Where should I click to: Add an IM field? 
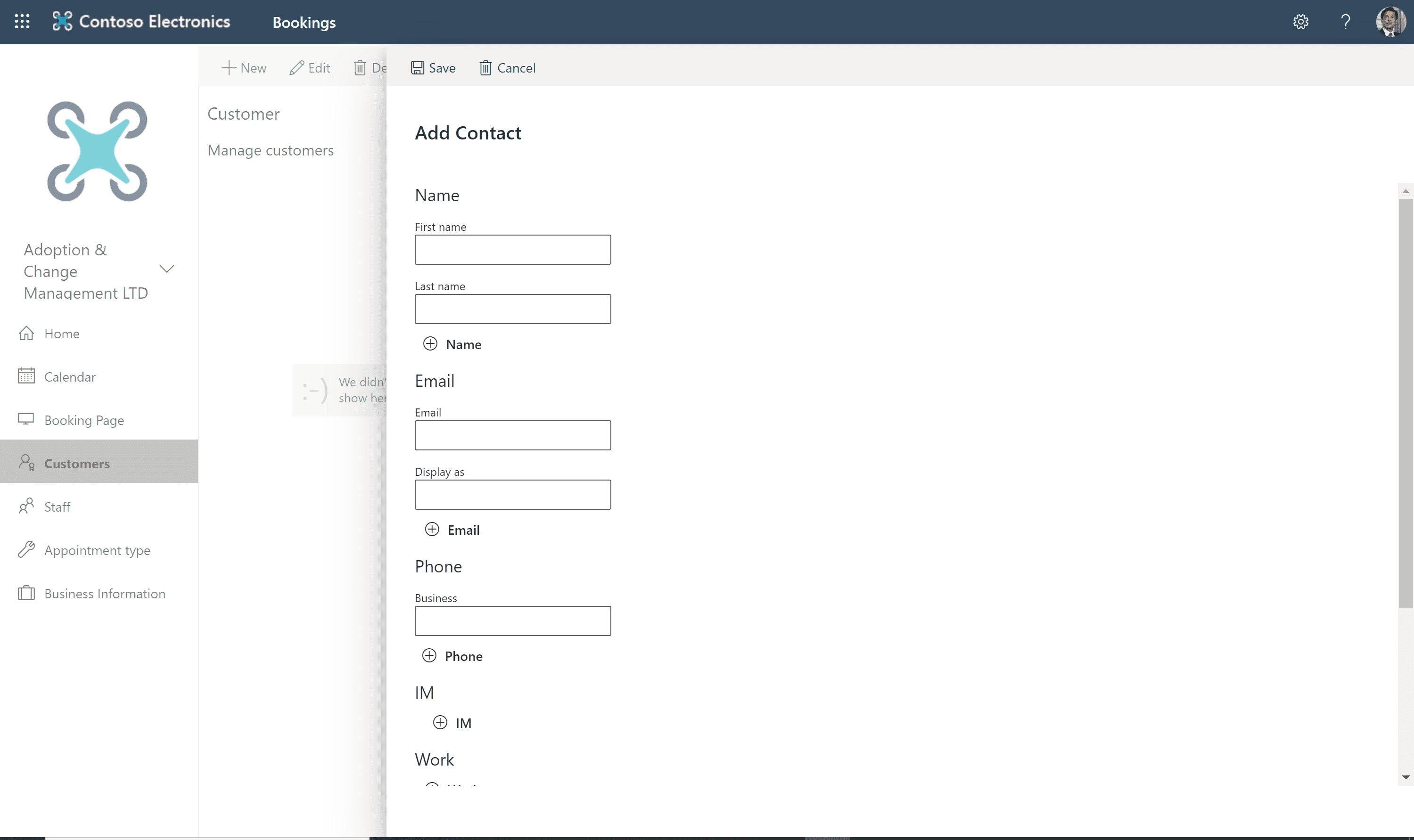tap(452, 723)
